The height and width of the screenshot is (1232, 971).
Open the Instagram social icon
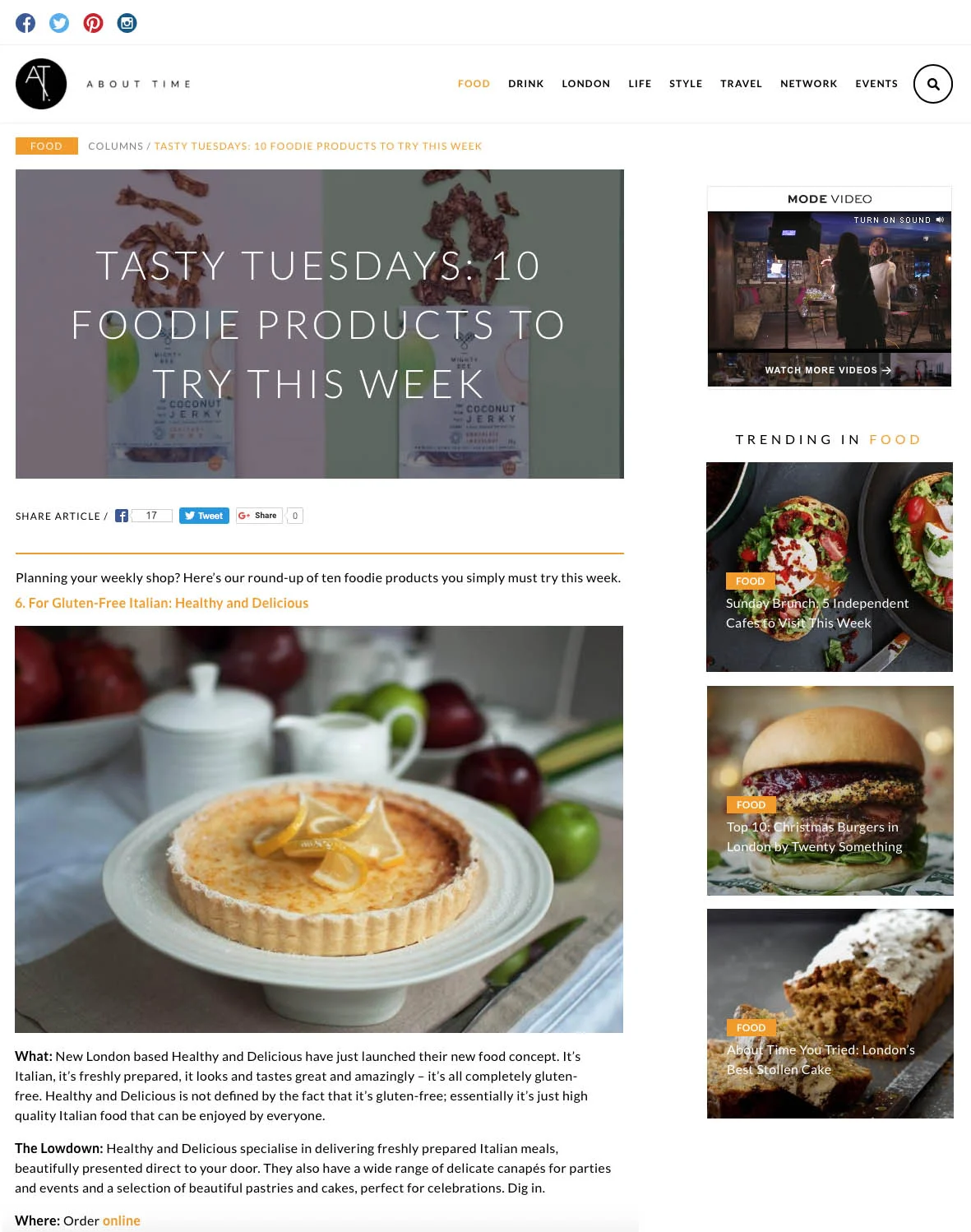pos(127,23)
